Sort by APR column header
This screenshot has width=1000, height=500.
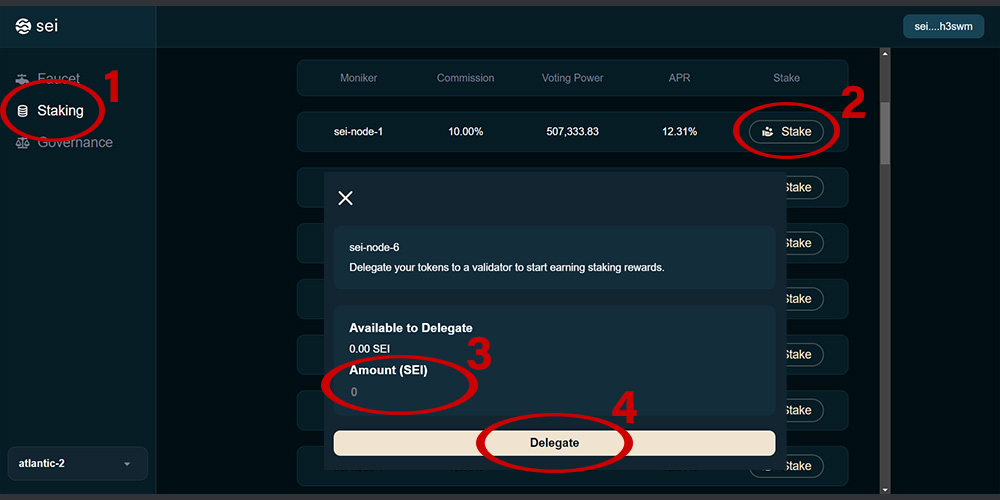coord(680,78)
